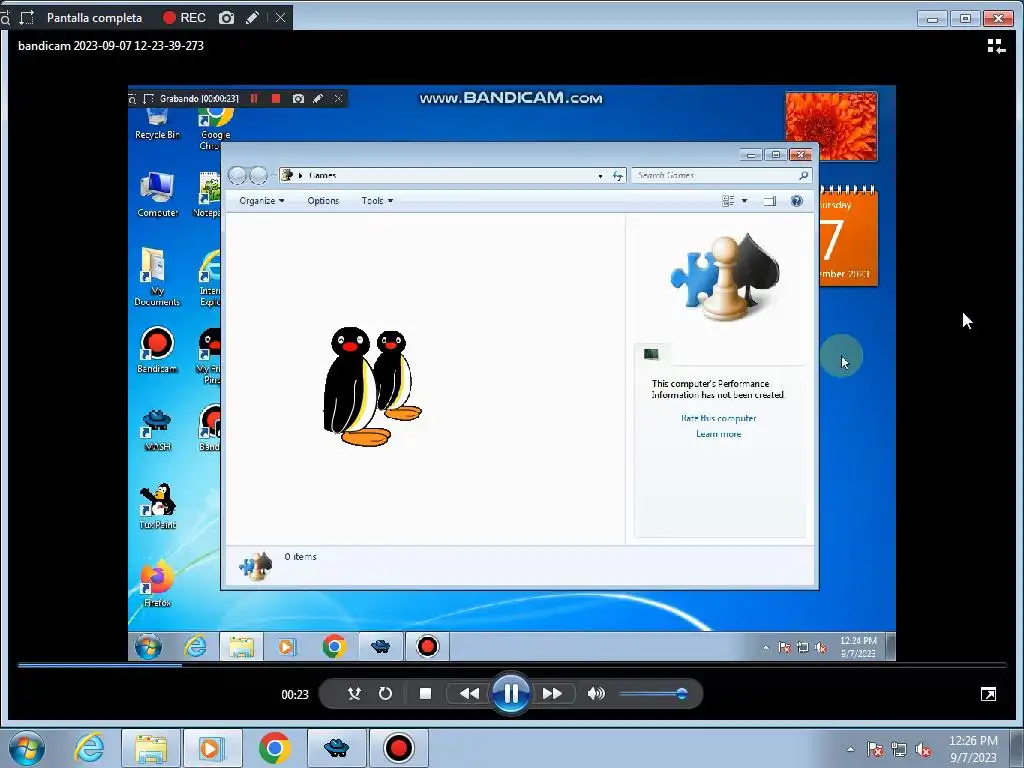Click My Documents icon in recorded video
This screenshot has height=768, width=1024.
157,277
